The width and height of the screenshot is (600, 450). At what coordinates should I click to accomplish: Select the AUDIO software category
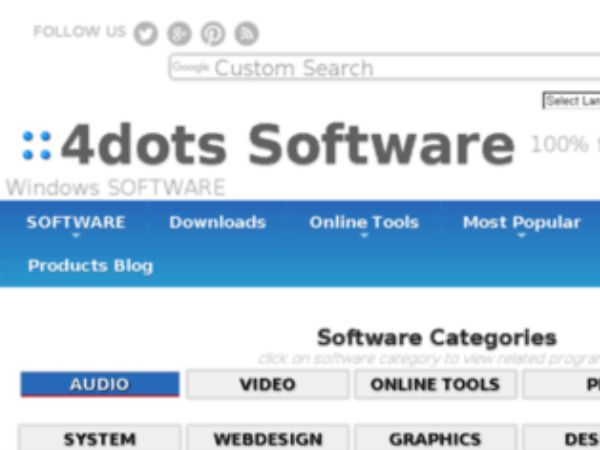[x=99, y=384]
